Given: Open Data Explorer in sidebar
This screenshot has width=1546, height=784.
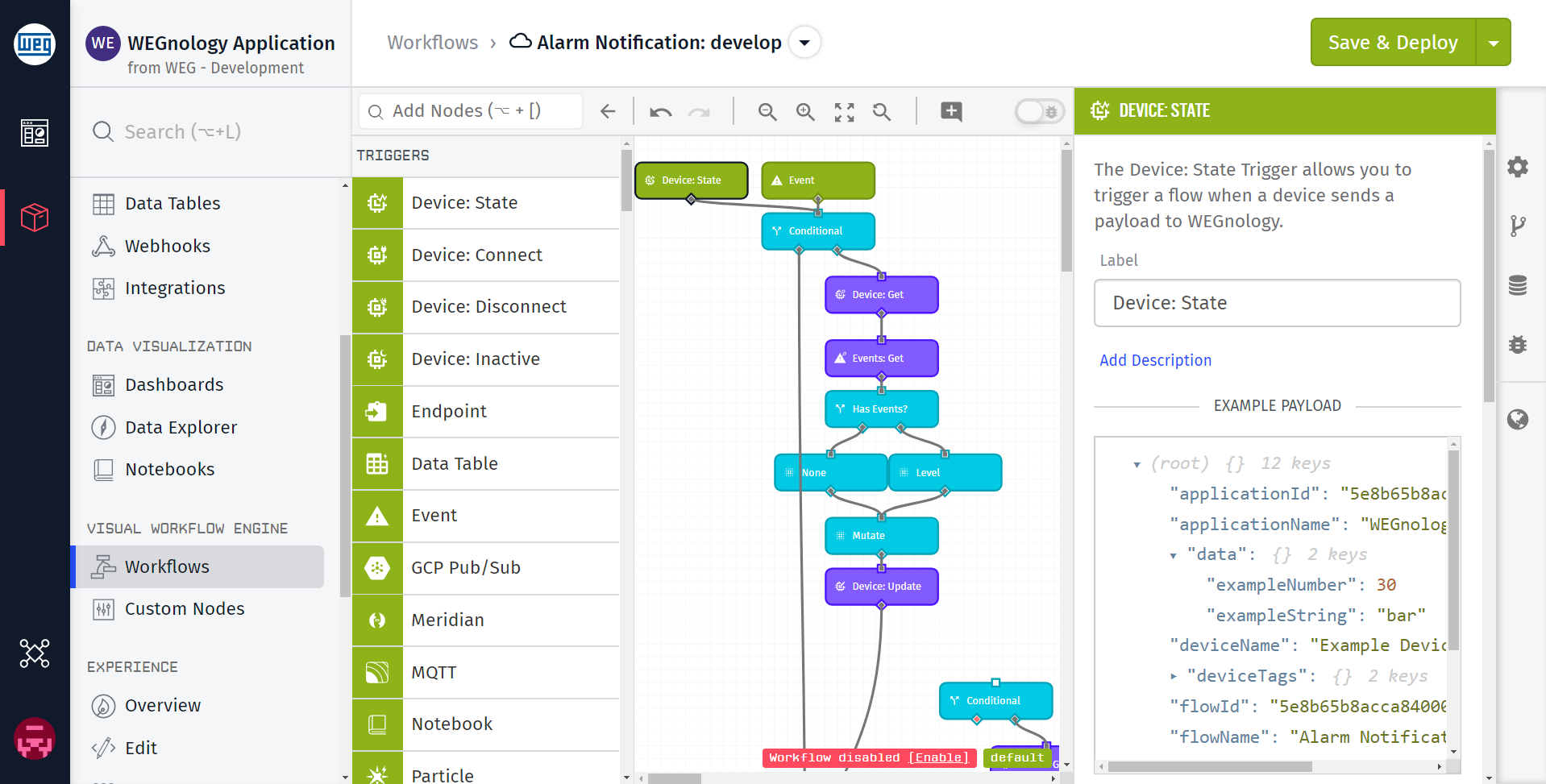Looking at the screenshot, I should pos(181,428).
